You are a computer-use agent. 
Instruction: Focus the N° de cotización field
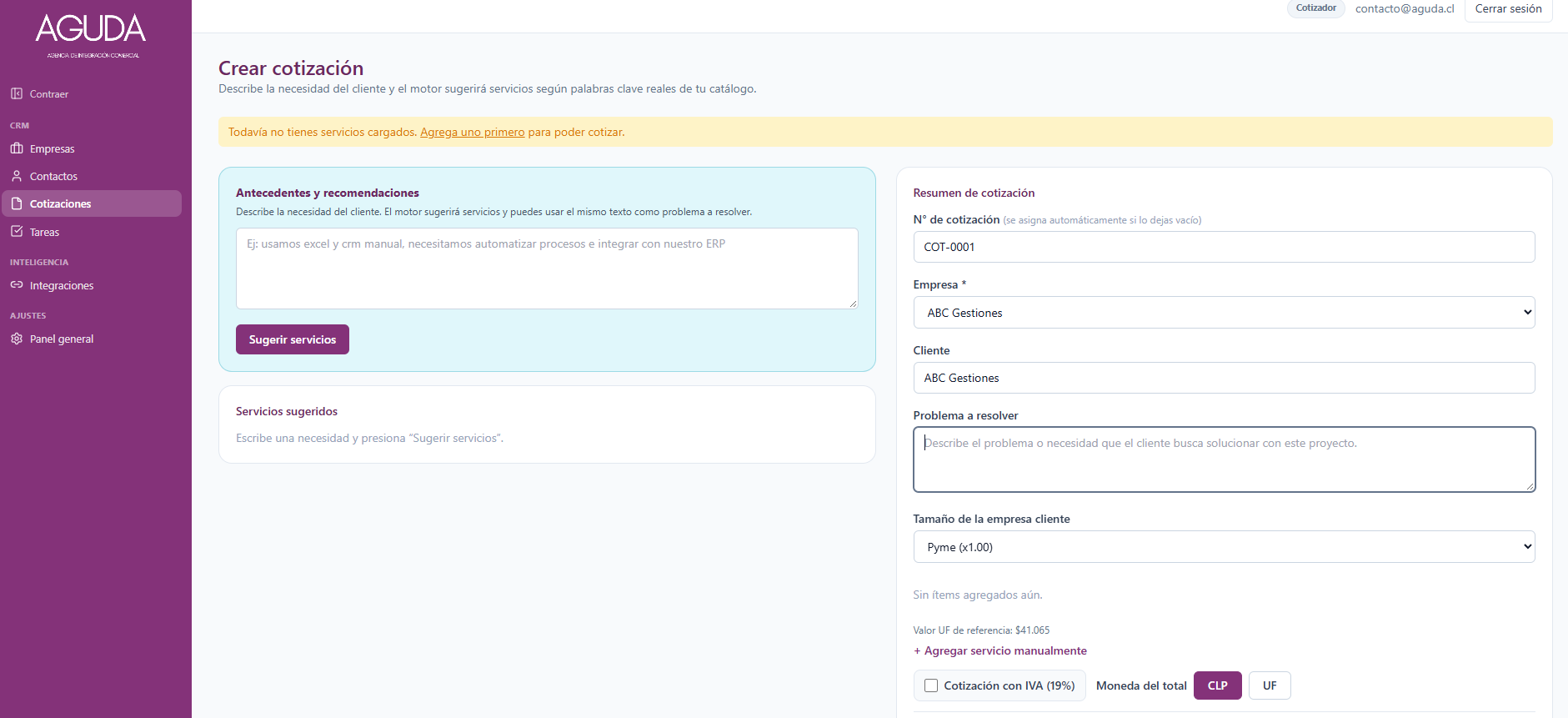1224,247
